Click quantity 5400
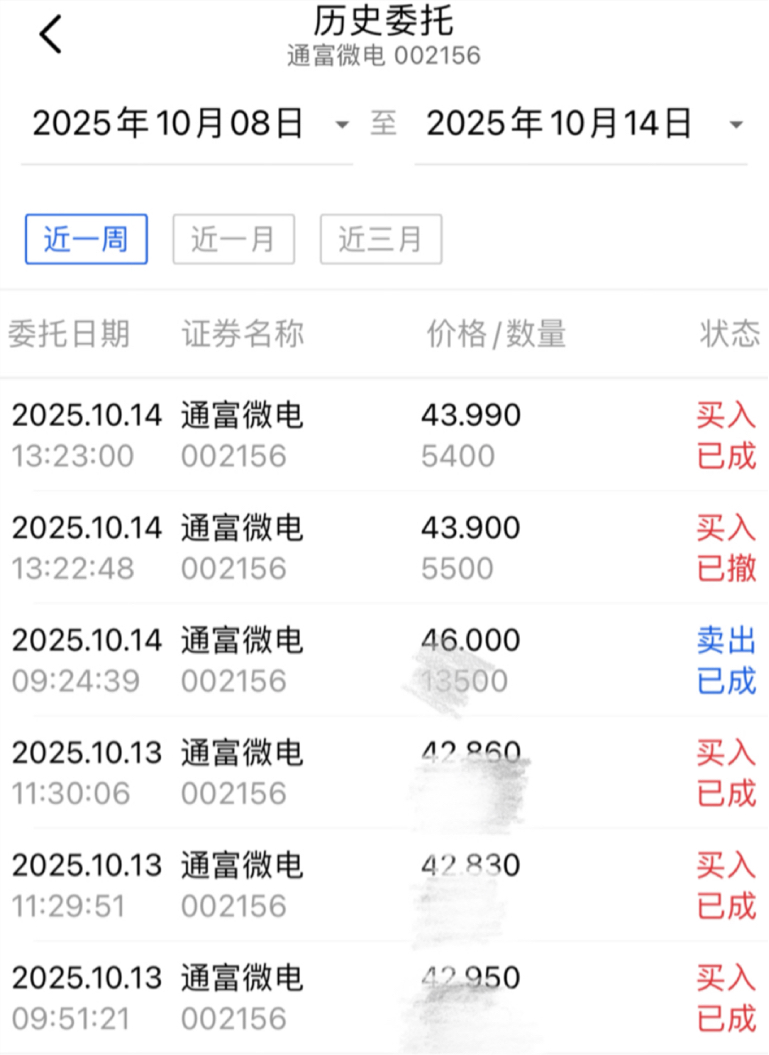The height and width of the screenshot is (1055, 769). pyautogui.click(x=458, y=456)
